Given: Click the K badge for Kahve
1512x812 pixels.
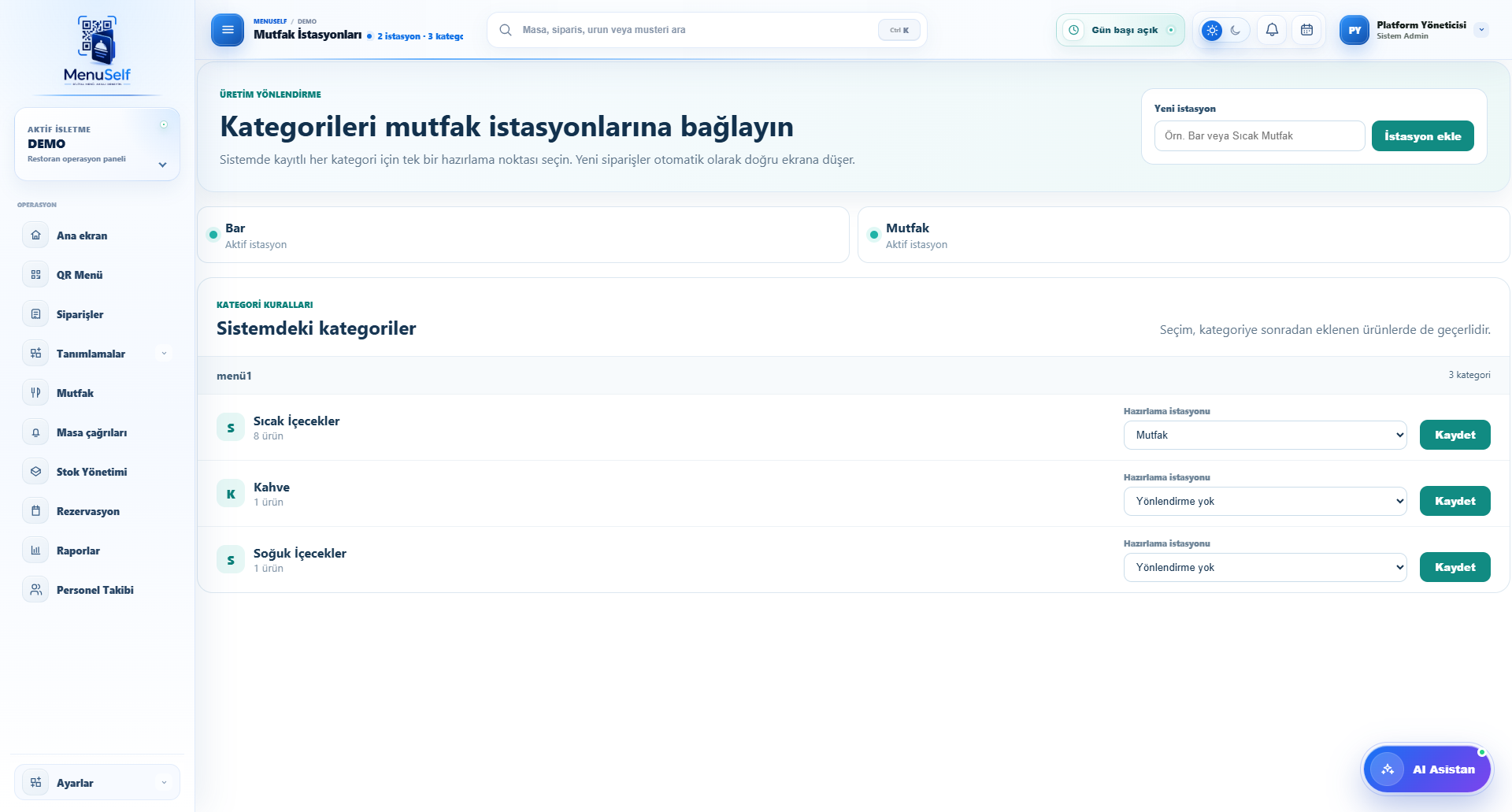Looking at the screenshot, I should pos(231,494).
